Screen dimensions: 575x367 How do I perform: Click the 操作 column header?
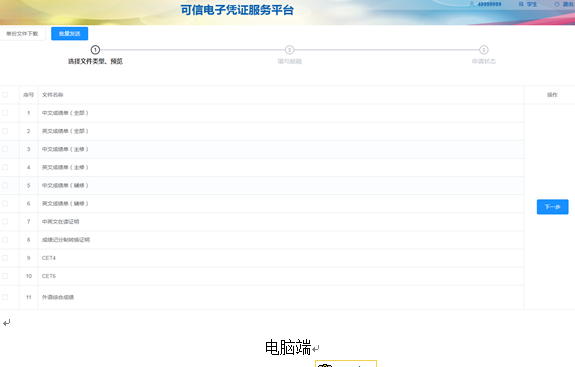coord(552,95)
